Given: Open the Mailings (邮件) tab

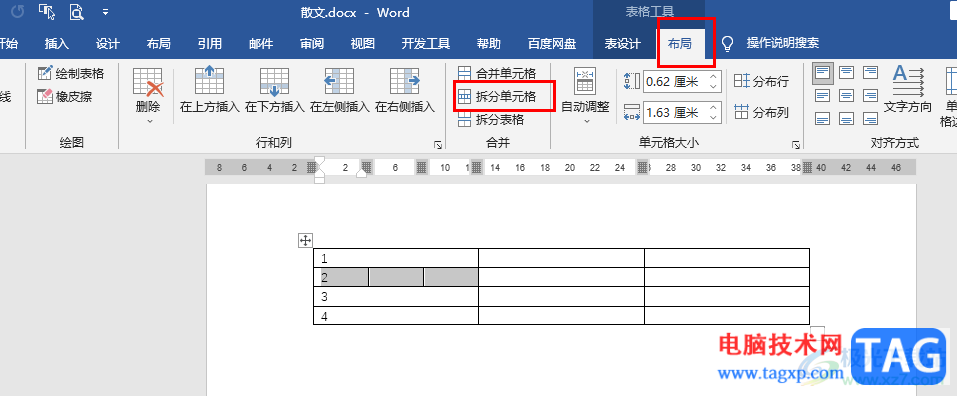Looking at the screenshot, I should tap(261, 43).
